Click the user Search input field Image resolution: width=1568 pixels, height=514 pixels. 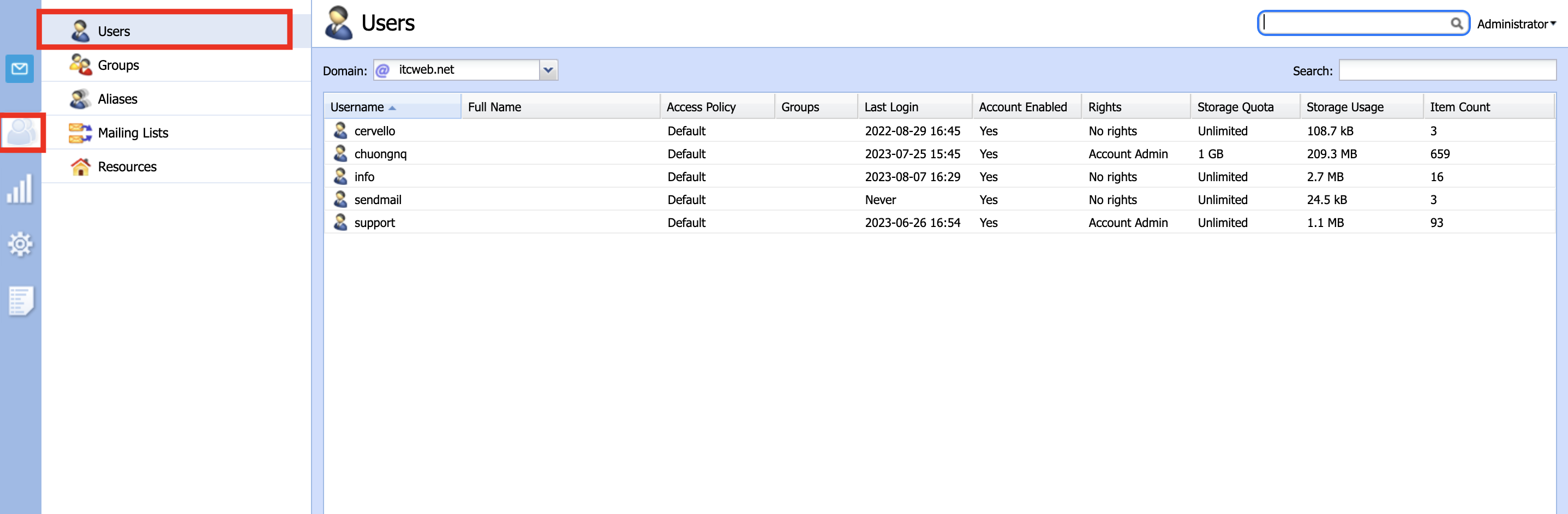coord(1447,70)
